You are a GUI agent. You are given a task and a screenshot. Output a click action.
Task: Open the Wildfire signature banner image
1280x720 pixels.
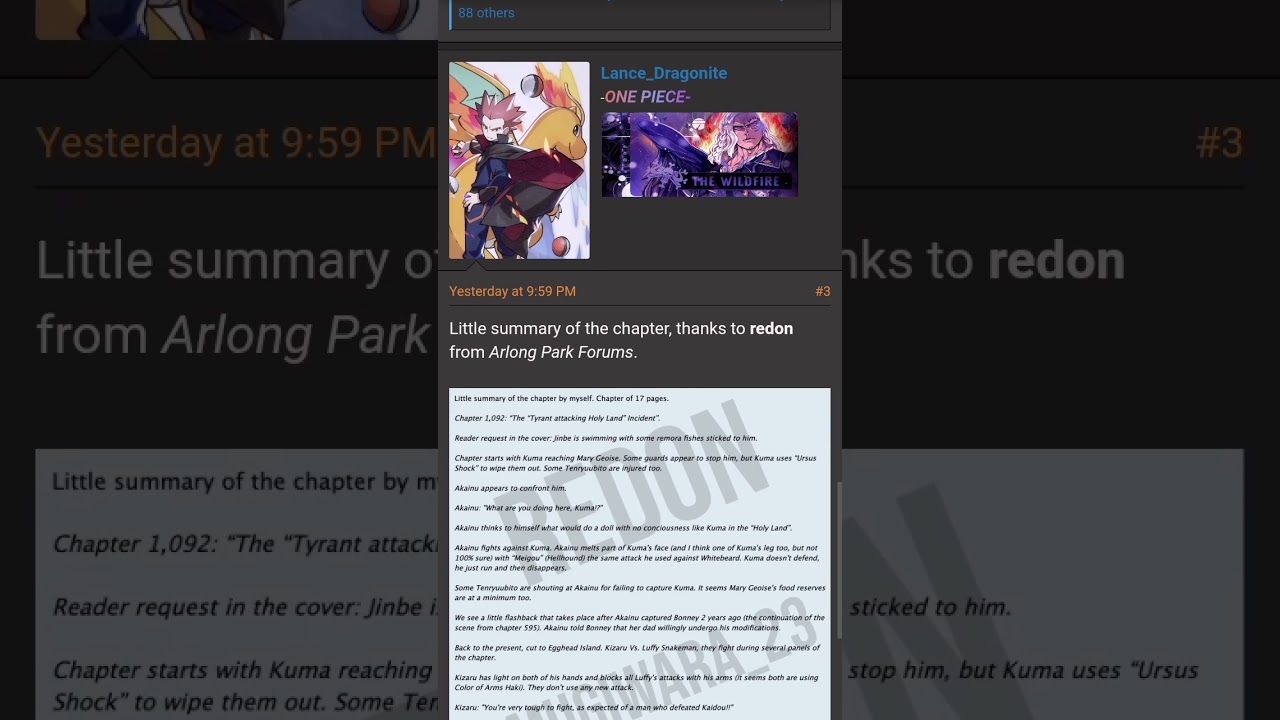[699, 154]
